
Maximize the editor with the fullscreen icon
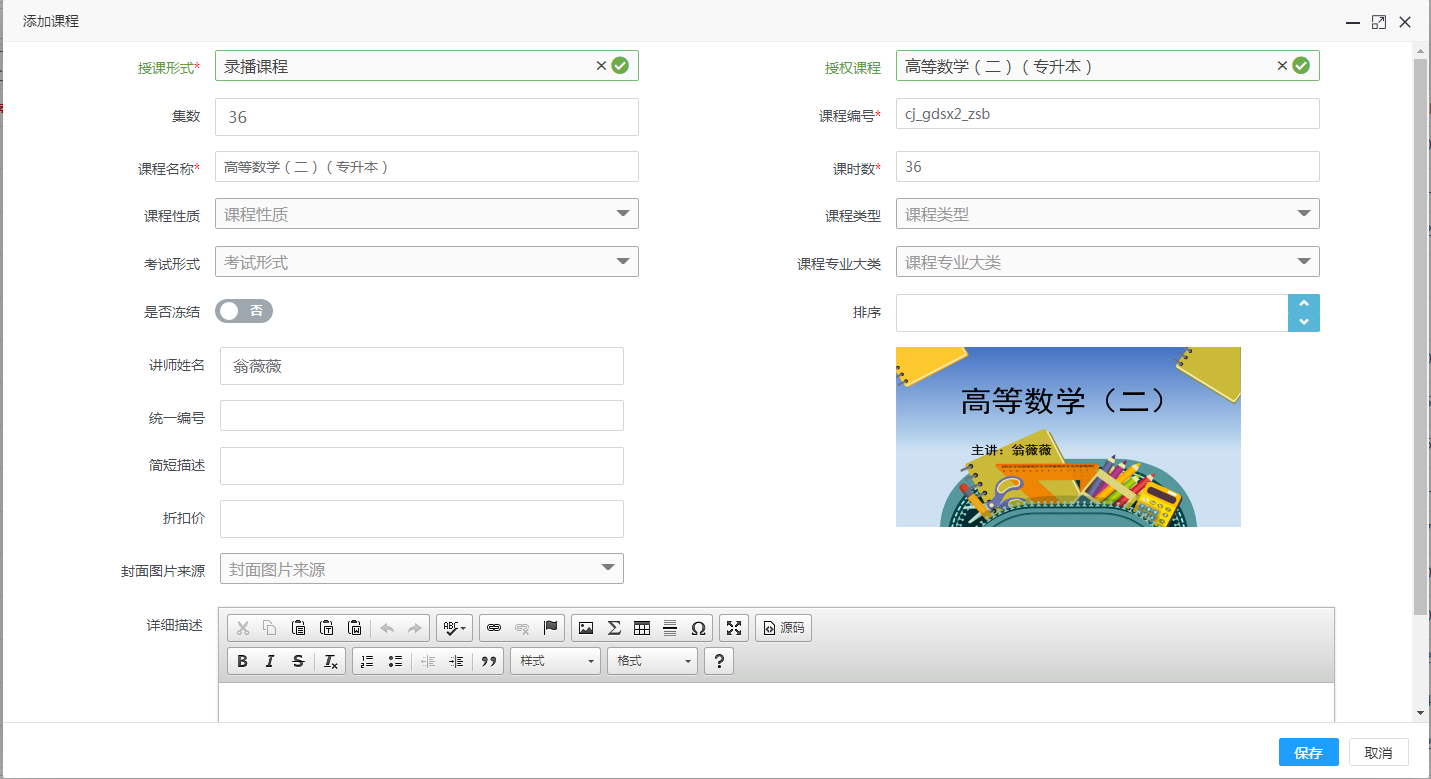(x=734, y=628)
